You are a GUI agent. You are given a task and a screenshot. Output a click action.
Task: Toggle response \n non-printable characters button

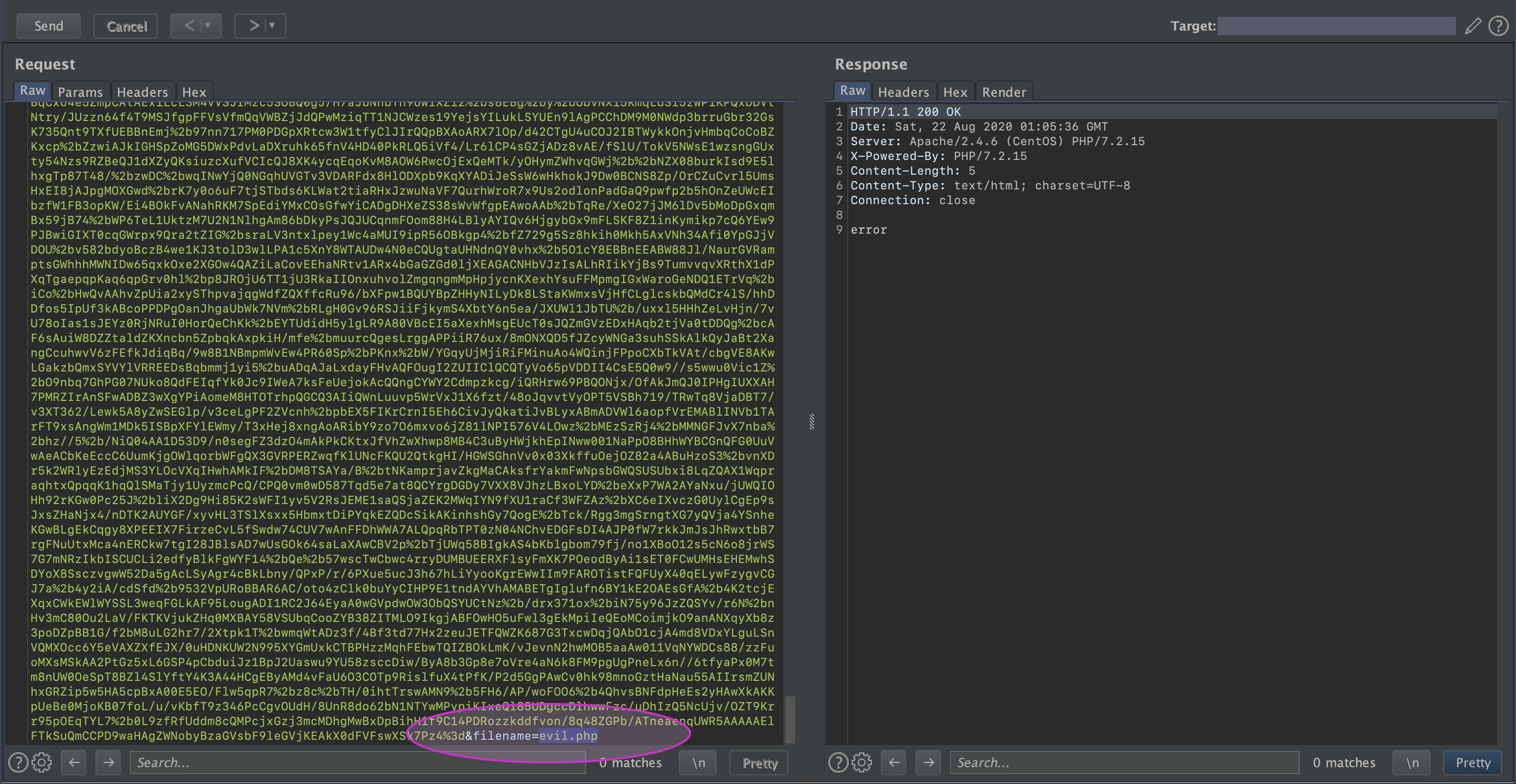tap(1412, 762)
